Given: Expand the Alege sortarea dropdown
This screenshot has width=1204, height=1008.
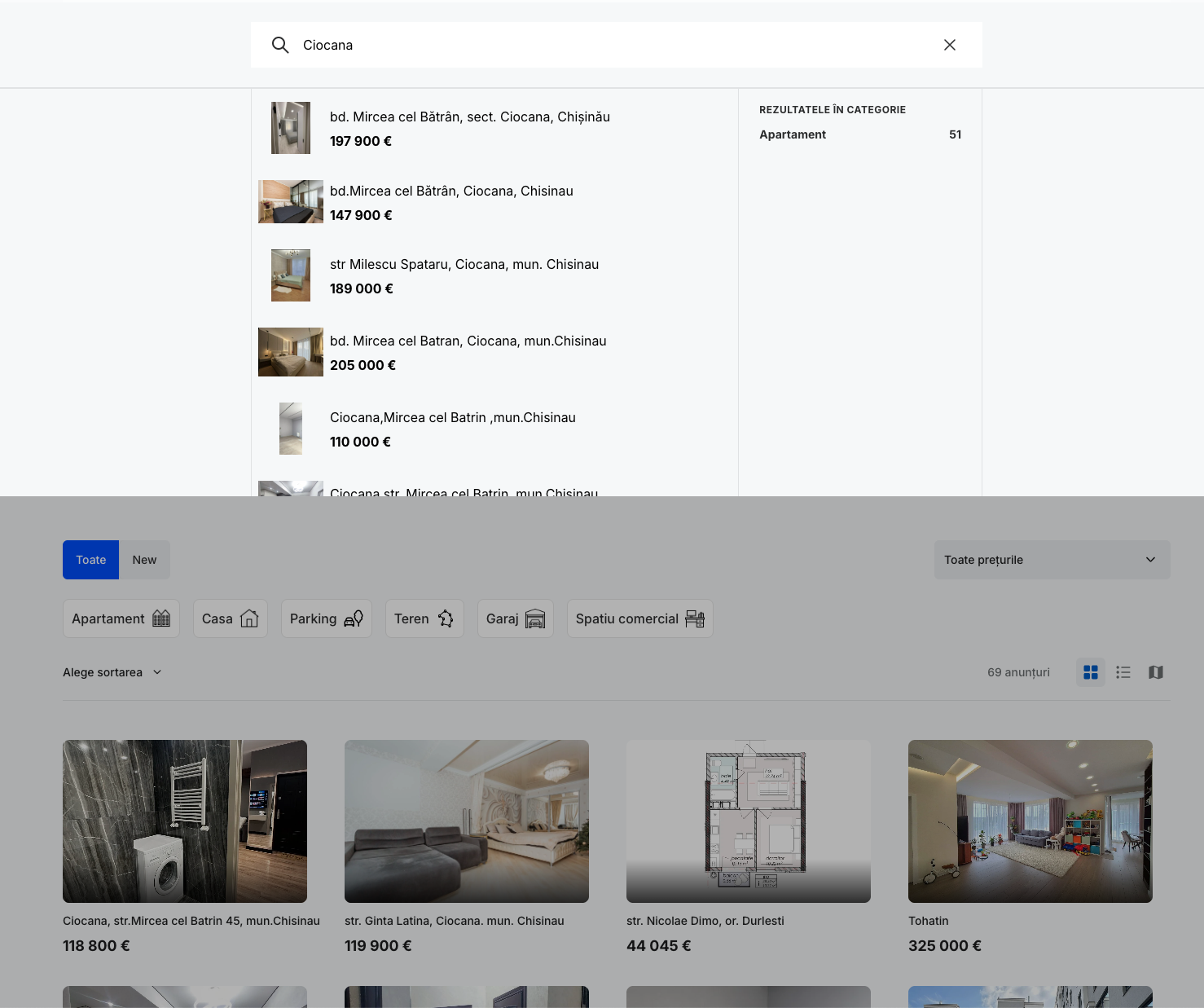Looking at the screenshot, I should click(x=112, y=672).
